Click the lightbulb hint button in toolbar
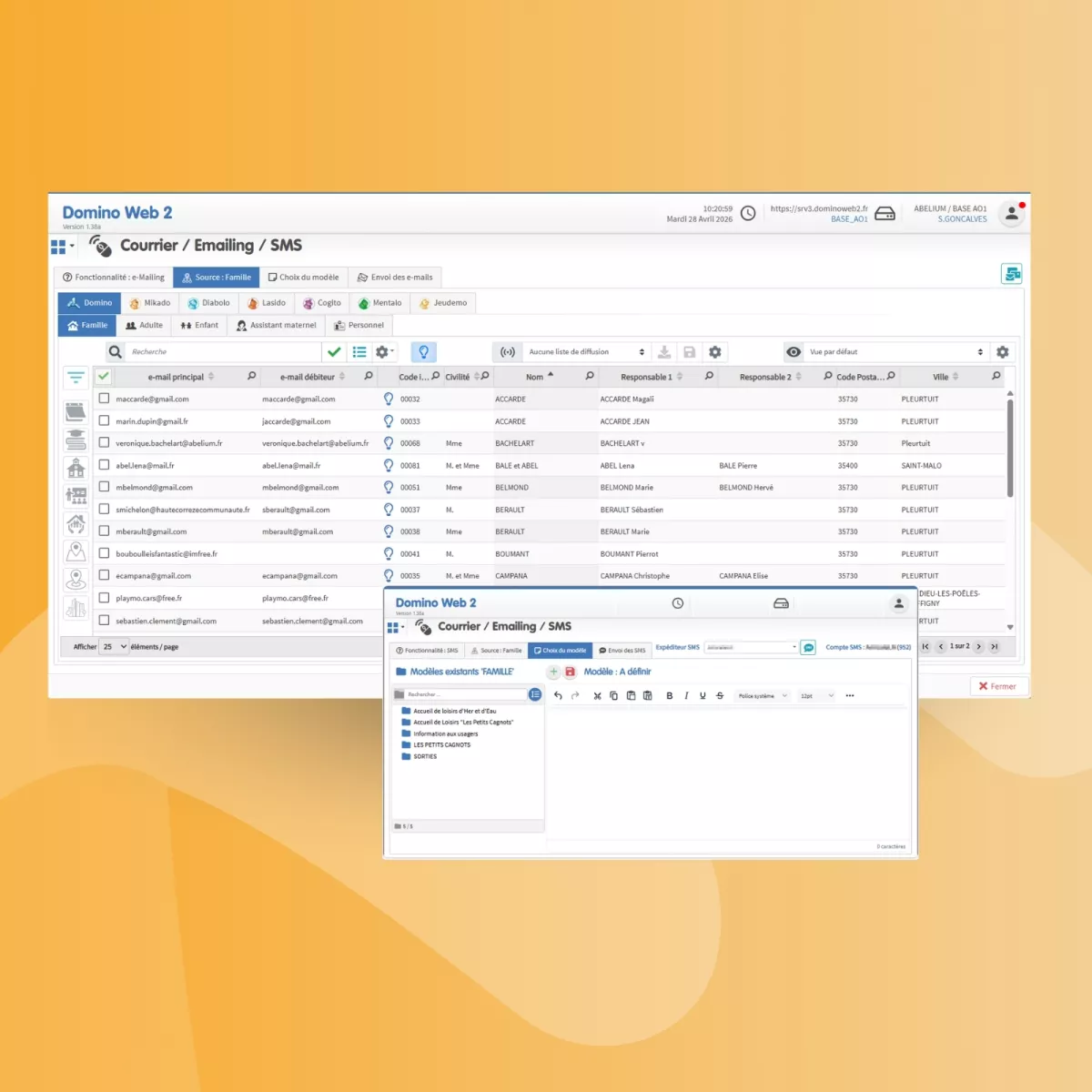Screen dimensions: 1092x1092 click(x=423, y=352)
